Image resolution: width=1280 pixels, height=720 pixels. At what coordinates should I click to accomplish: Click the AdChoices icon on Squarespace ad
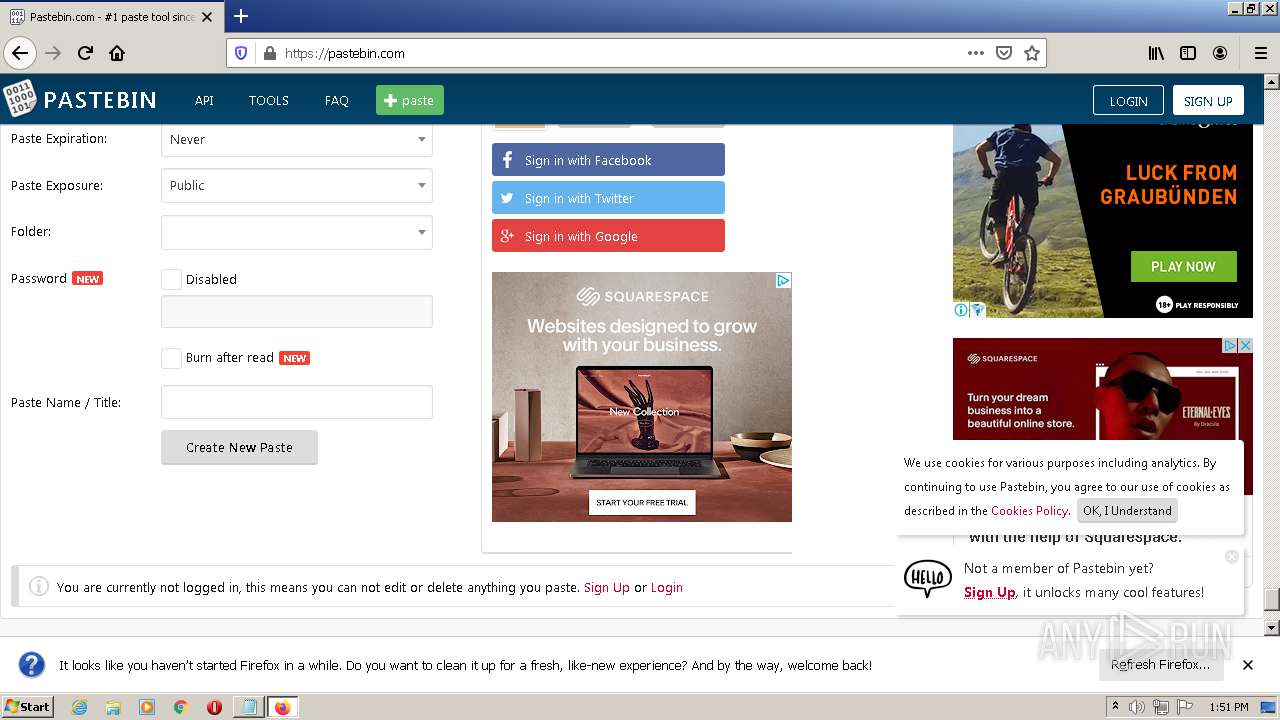(x=783, y=280)
